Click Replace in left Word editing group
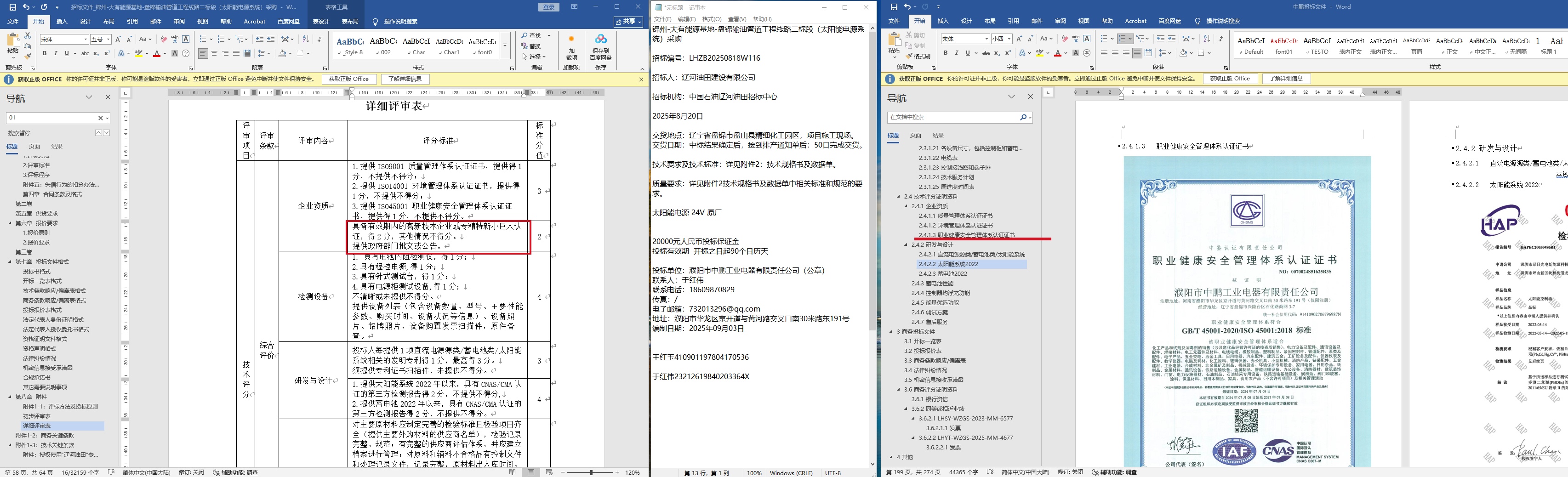 coord(531,46)
